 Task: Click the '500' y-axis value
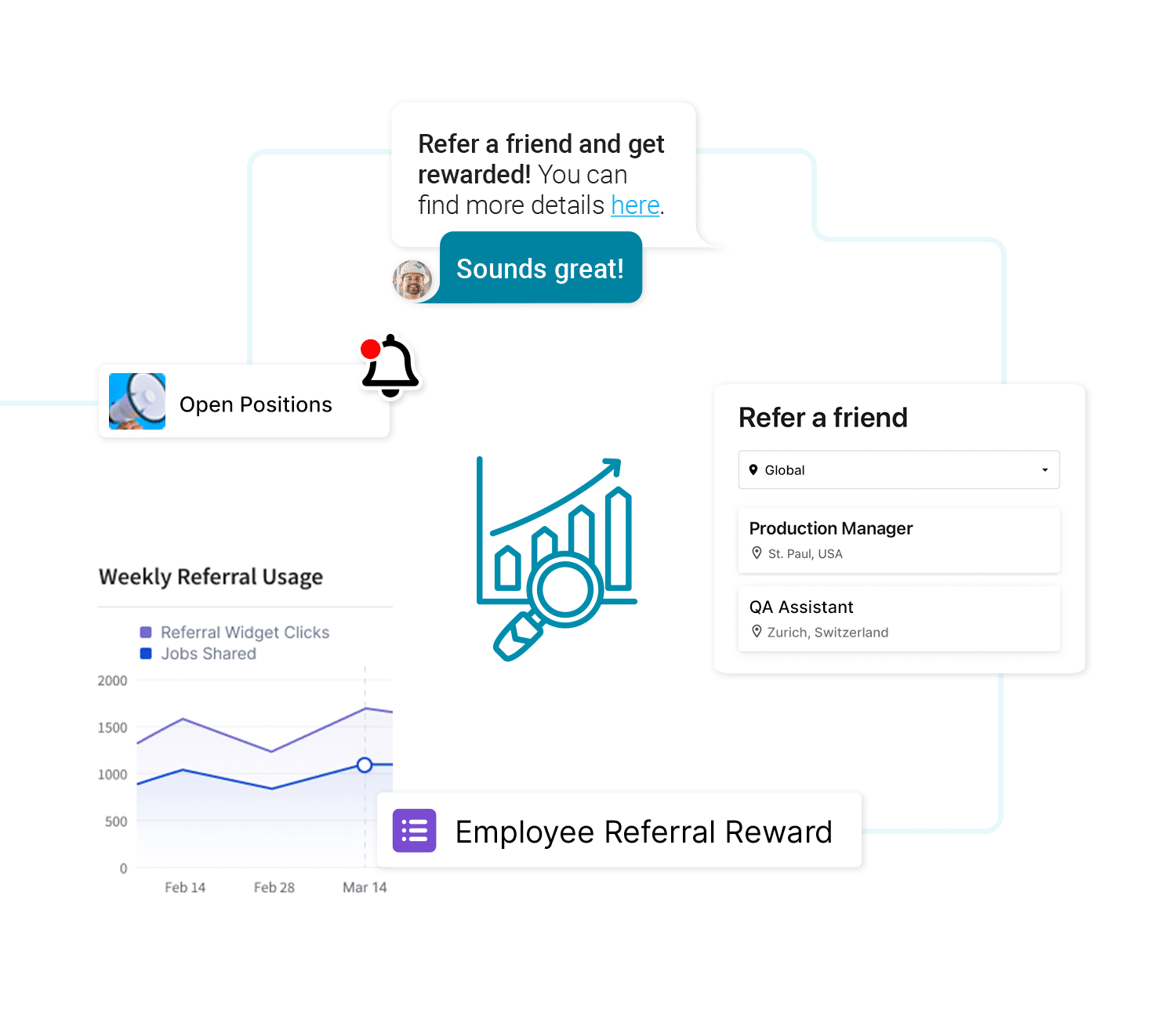click(x=116, y=821)
